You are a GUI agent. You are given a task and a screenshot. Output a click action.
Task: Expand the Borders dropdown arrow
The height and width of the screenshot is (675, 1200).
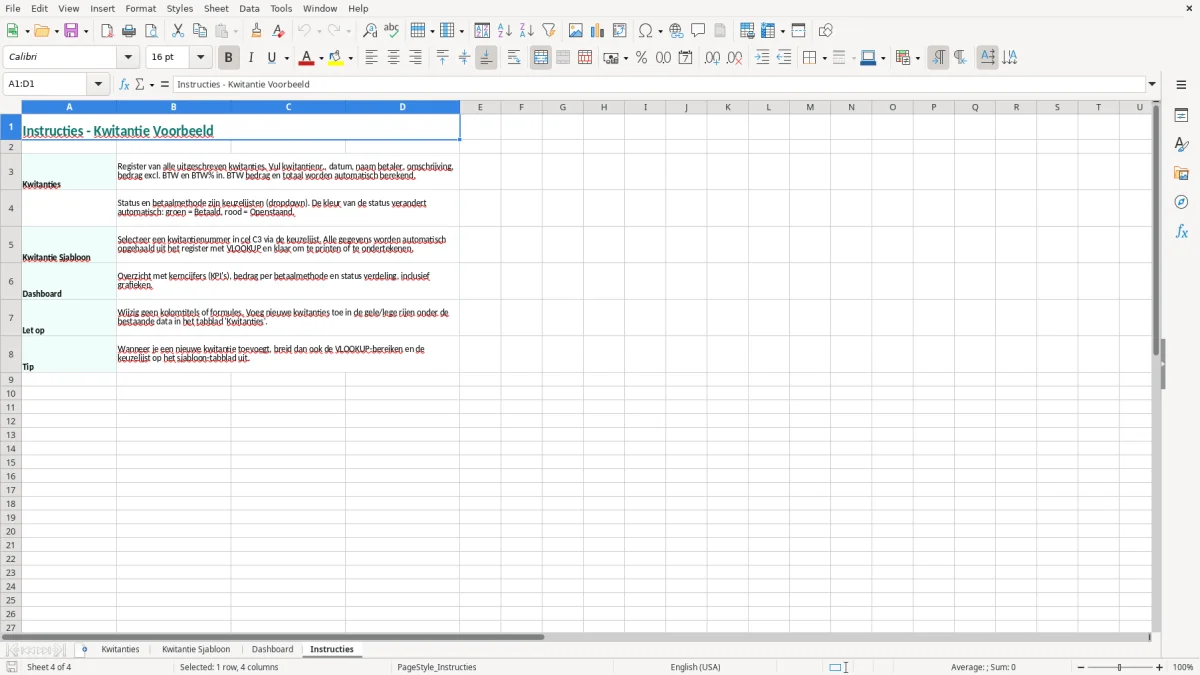click(824, 58)
